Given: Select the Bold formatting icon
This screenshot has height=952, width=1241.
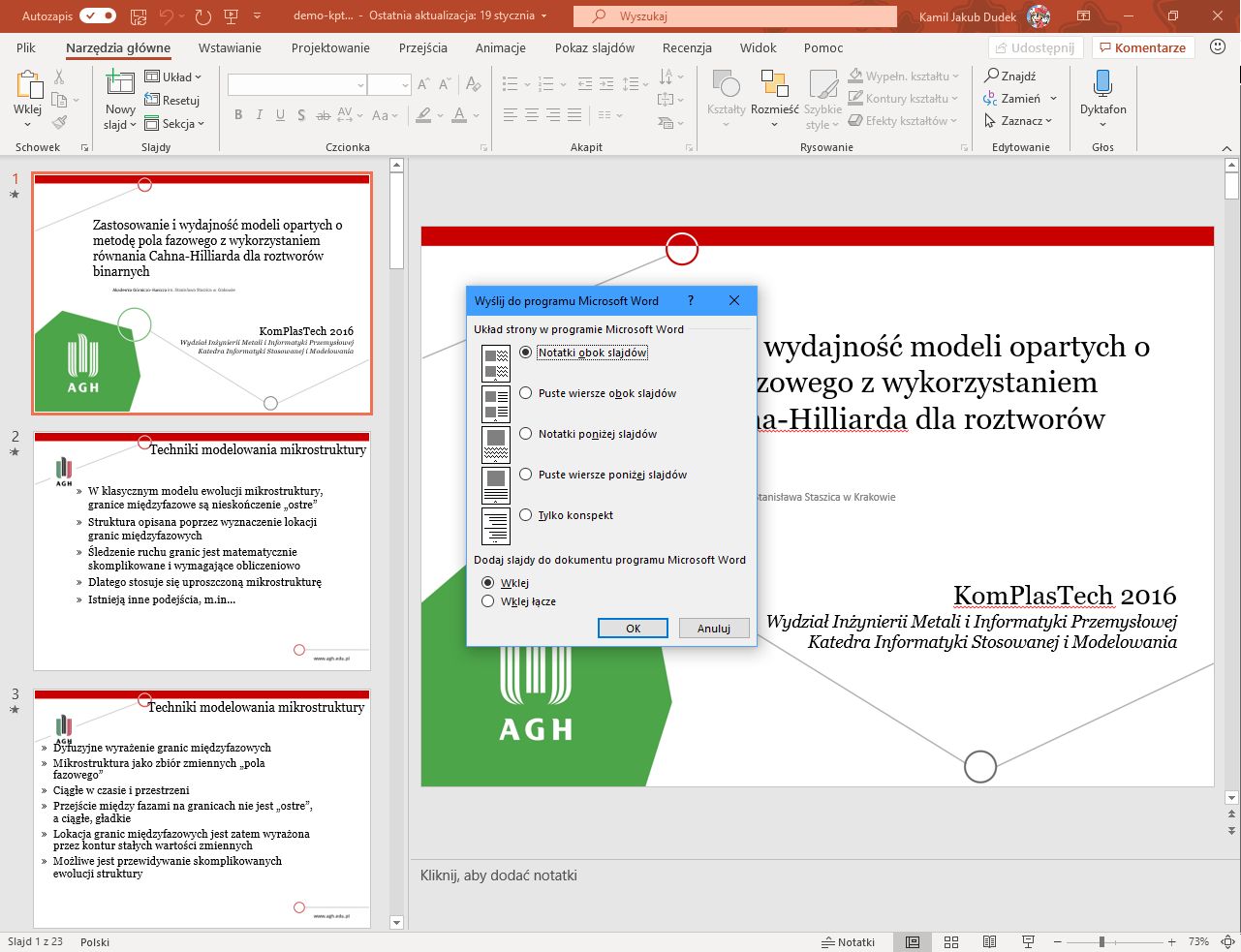Looking at the screenshot, I should (x=237, y=114).
